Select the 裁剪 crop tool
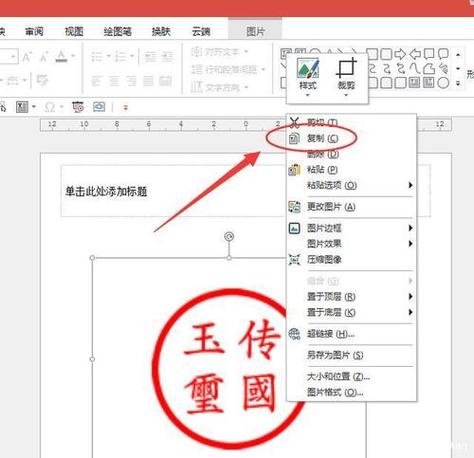 pos(346,76)
